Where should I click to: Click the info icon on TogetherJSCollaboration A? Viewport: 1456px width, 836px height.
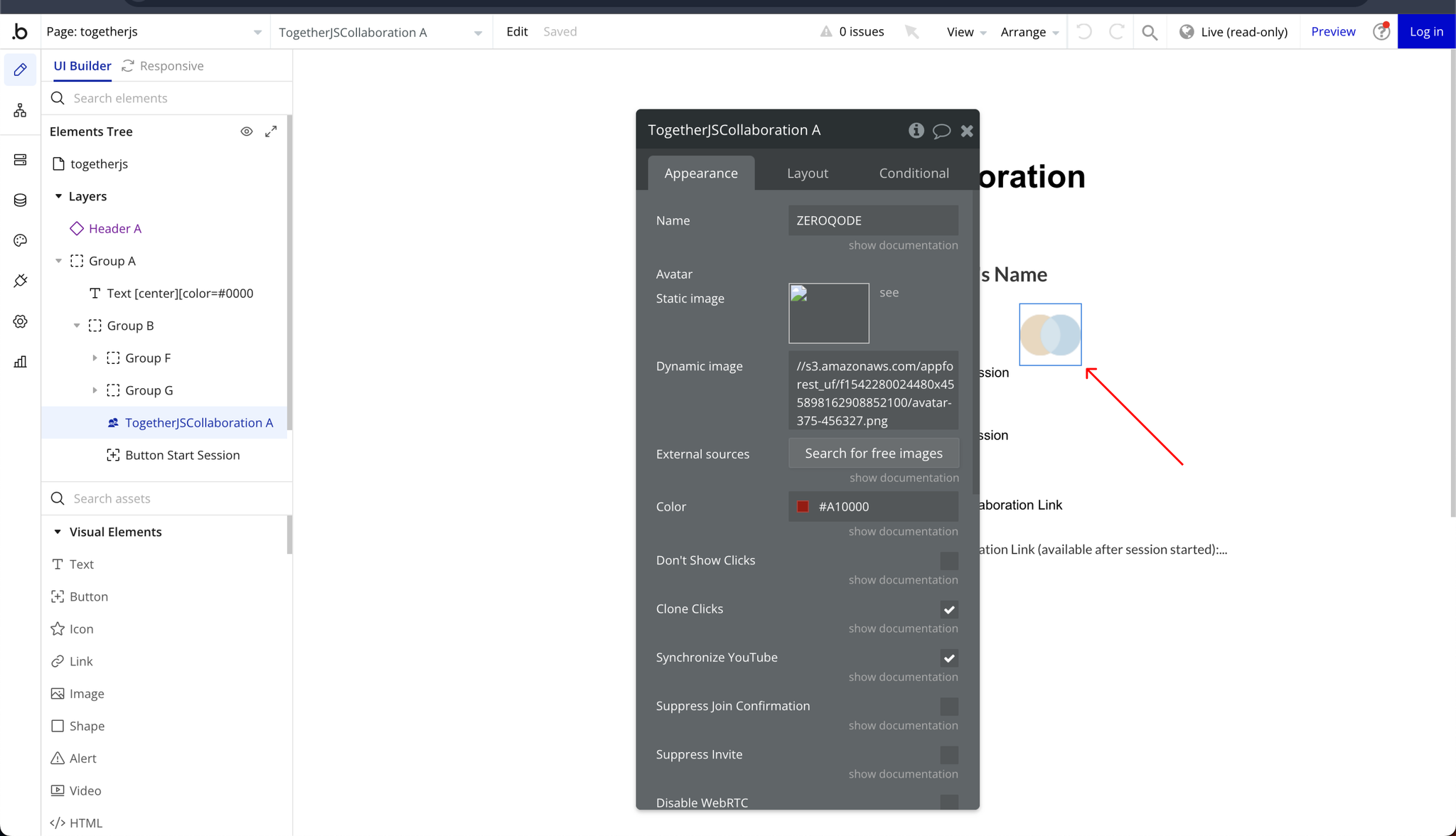coord(916,130)
